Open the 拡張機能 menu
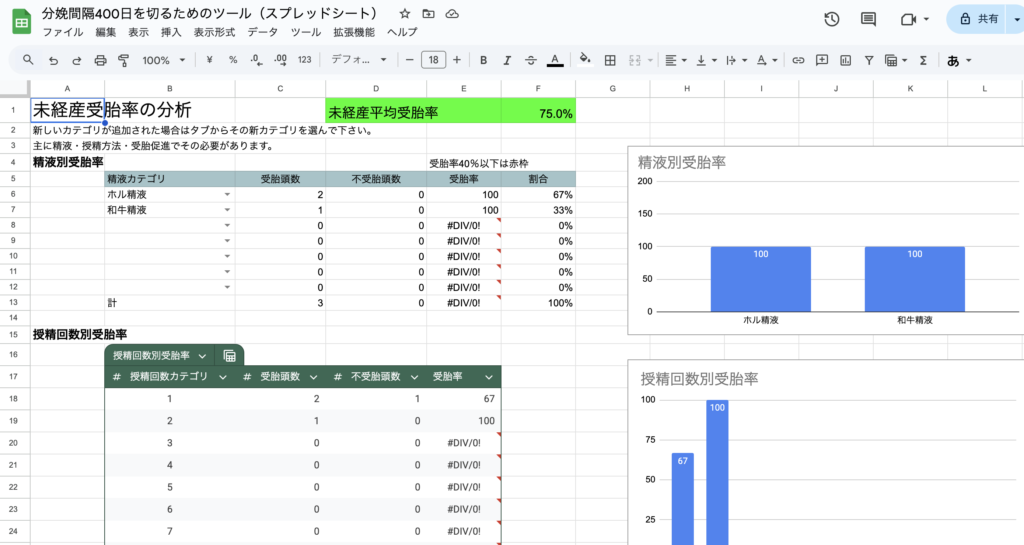Image resolution: width=1024 pixels, height=545 pixels. (353, 32)
